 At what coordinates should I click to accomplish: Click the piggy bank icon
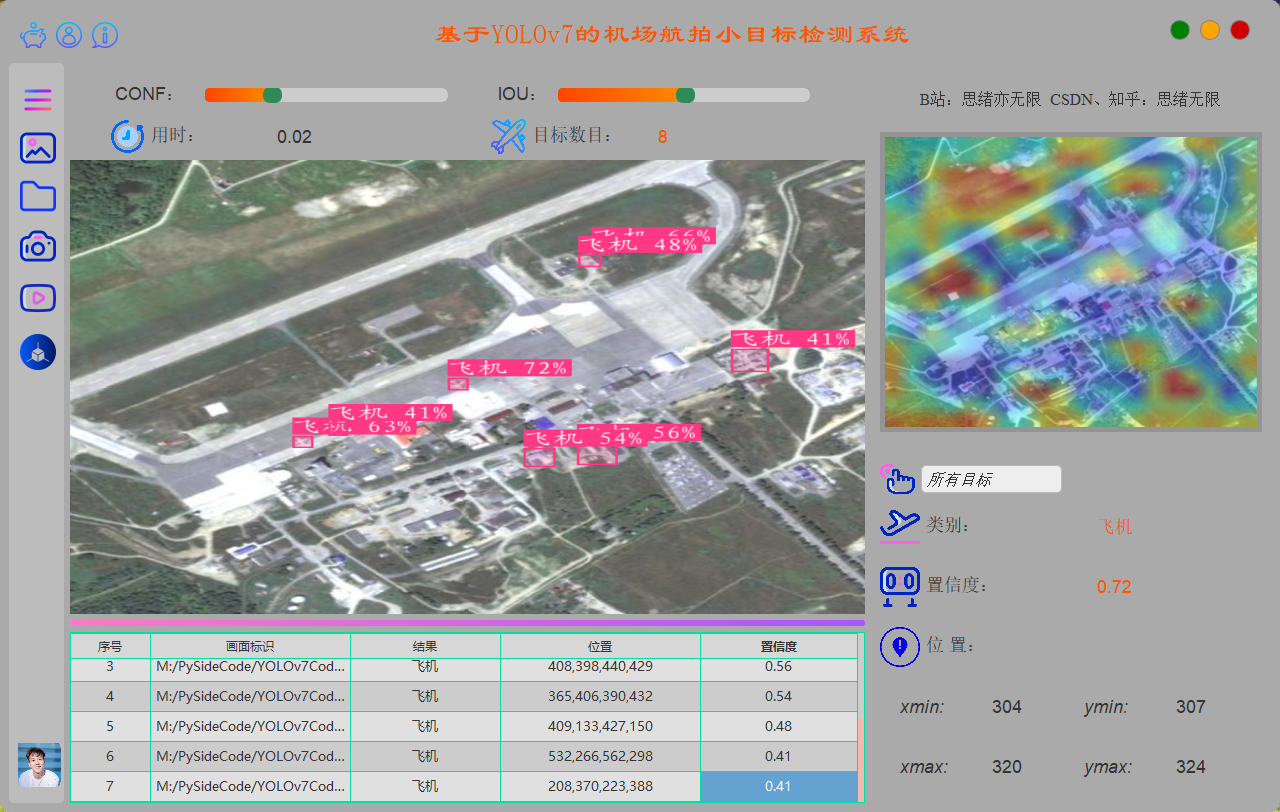click(33, 36)
